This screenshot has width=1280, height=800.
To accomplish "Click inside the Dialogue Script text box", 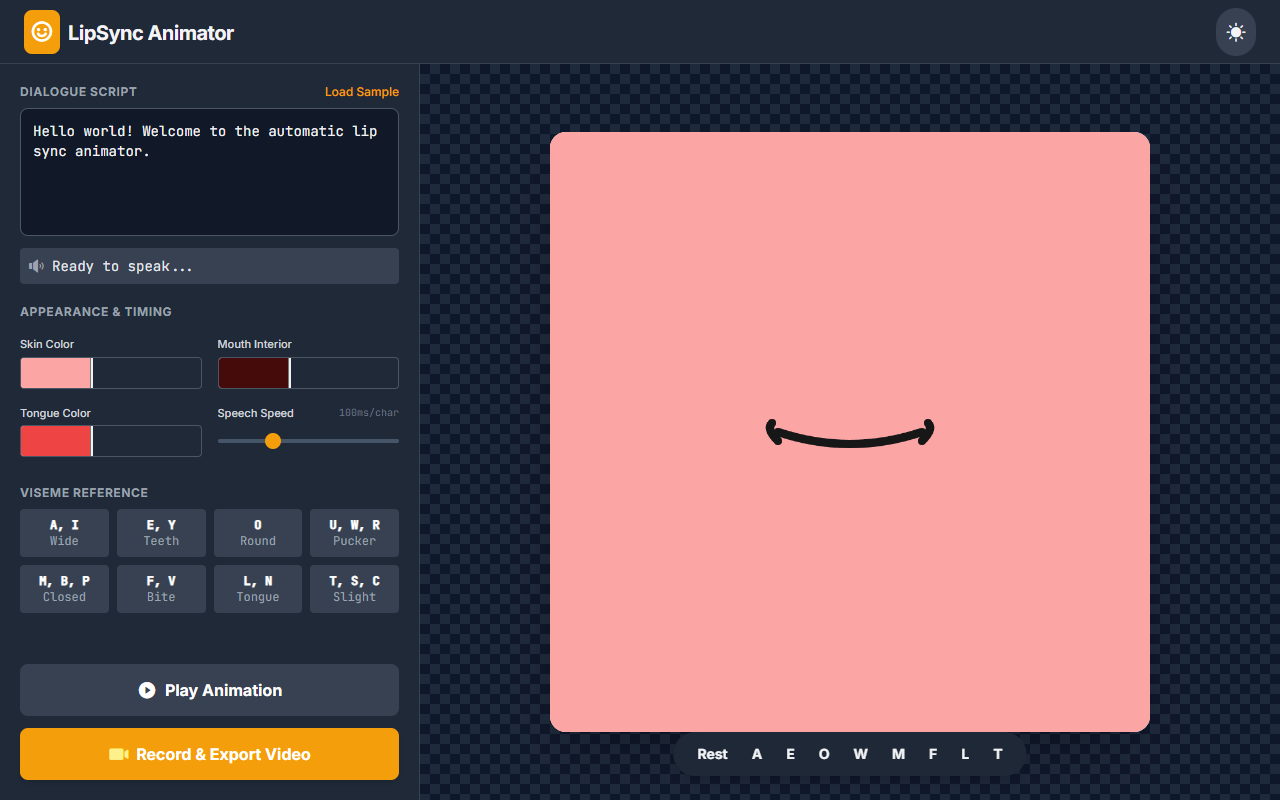I will pyautogui.click(x=209, y=170).
